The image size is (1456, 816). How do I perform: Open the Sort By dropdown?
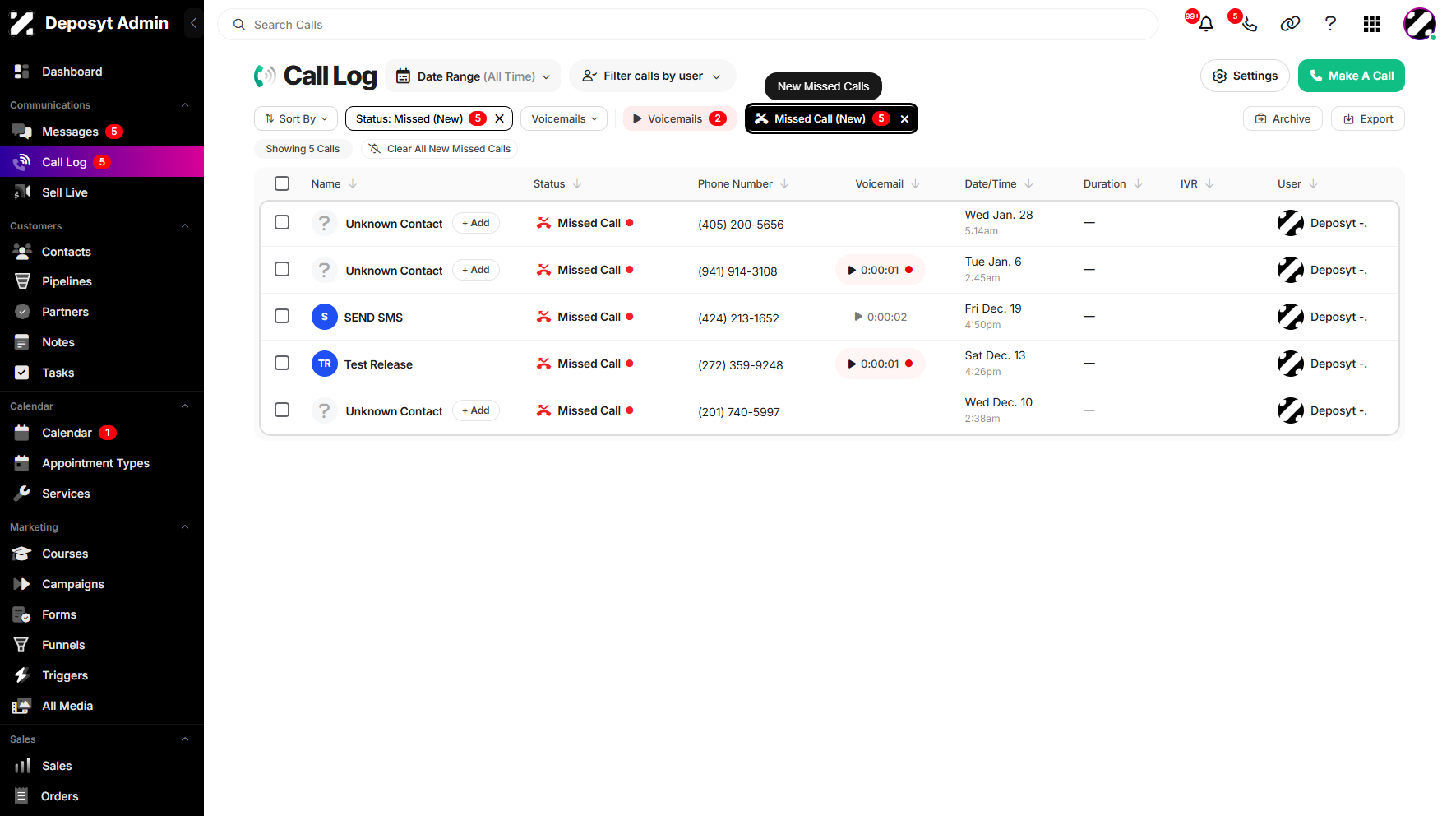tap(296, 118)
